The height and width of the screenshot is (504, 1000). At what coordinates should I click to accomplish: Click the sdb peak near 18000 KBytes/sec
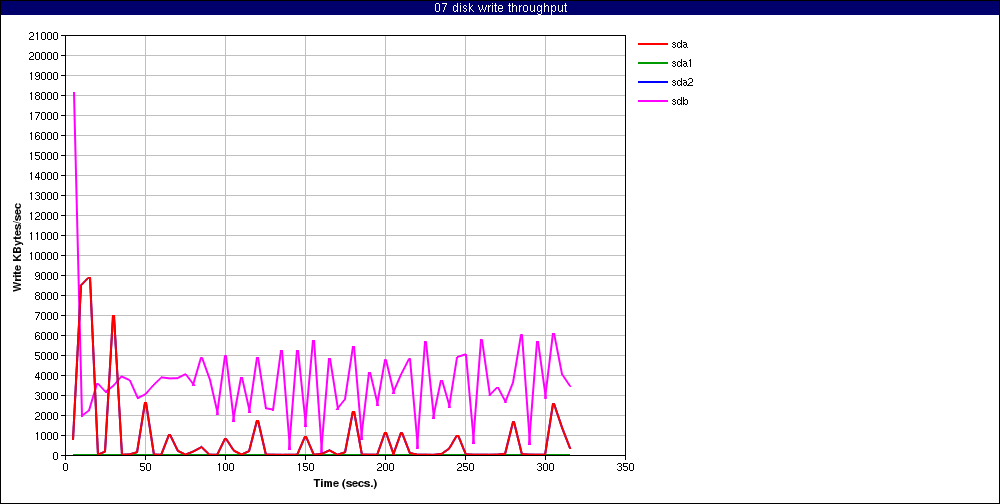[x=74, y=93]
